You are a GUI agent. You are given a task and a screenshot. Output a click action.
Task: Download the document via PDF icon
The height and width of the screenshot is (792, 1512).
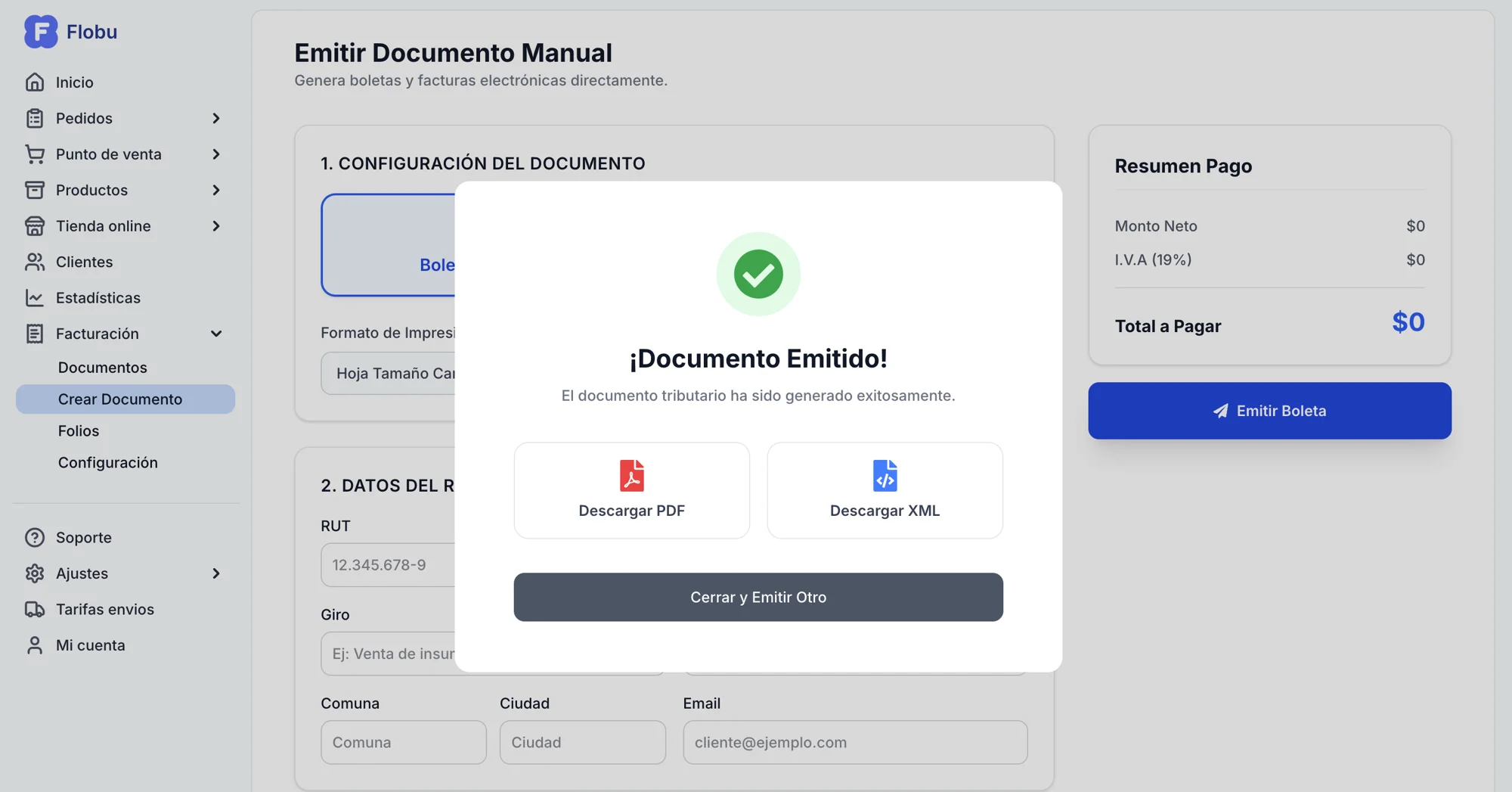(x=631, y=476)
